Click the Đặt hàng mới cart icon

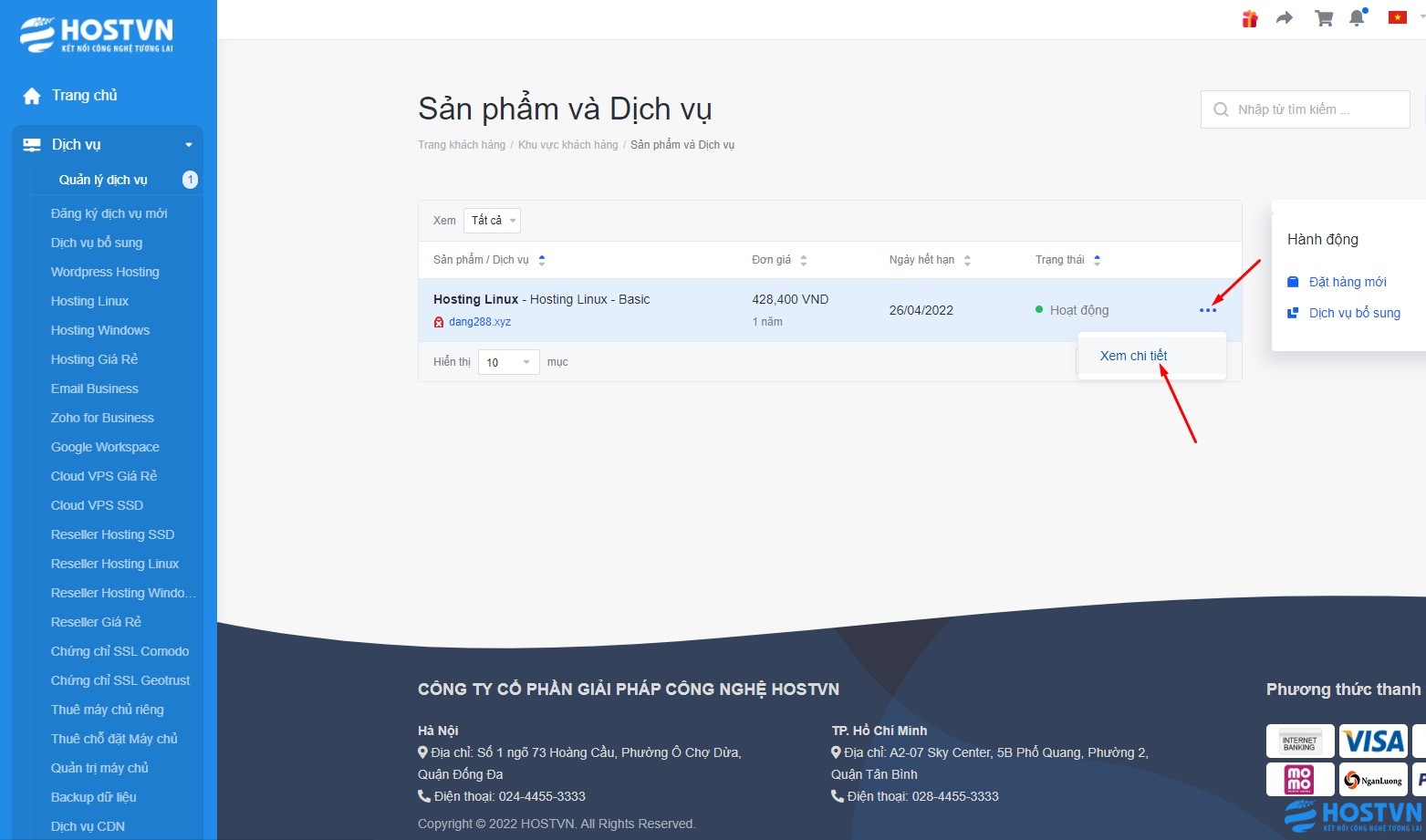(1293, 282)
